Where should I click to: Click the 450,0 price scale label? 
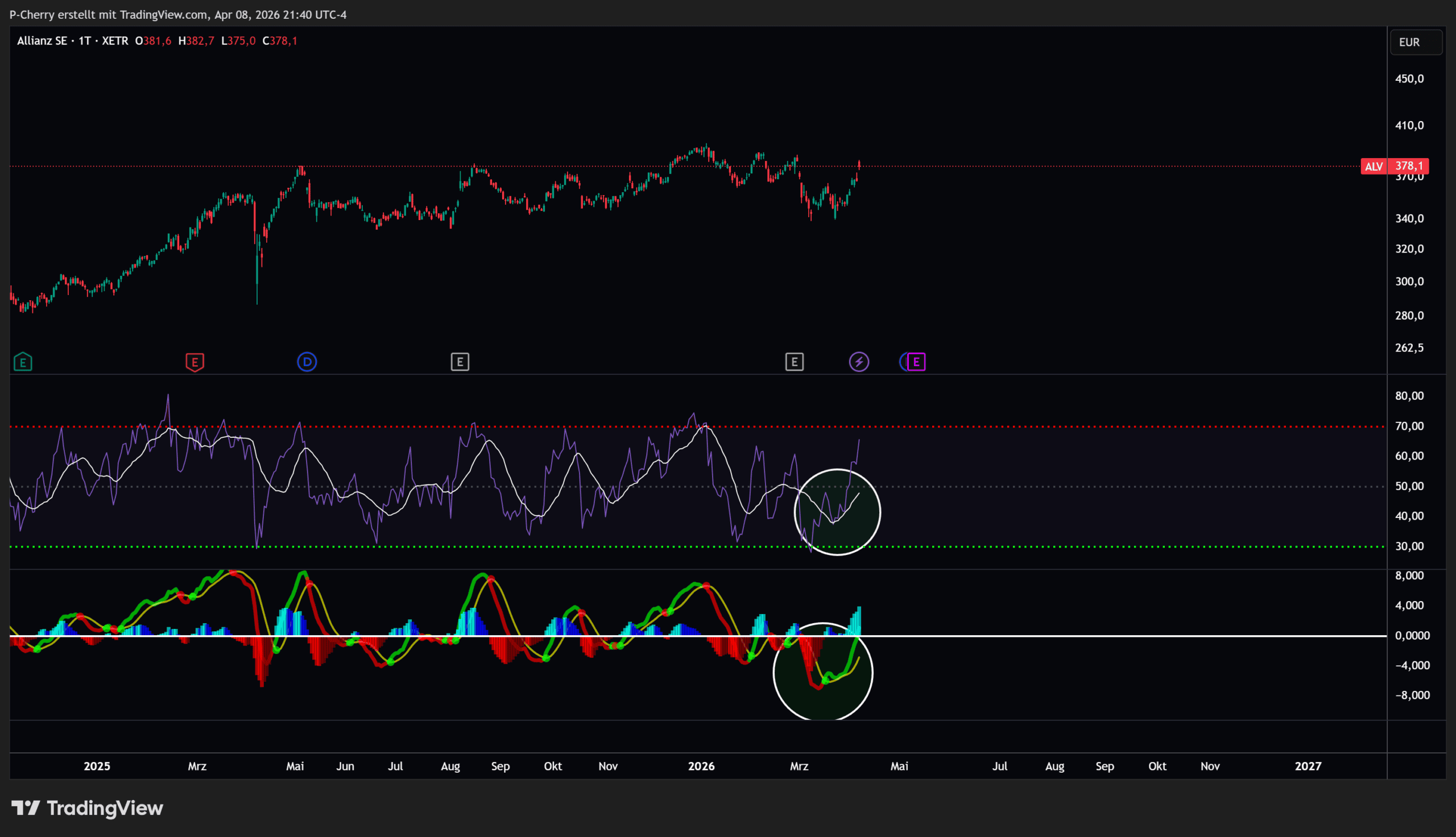coord(1409,79)
